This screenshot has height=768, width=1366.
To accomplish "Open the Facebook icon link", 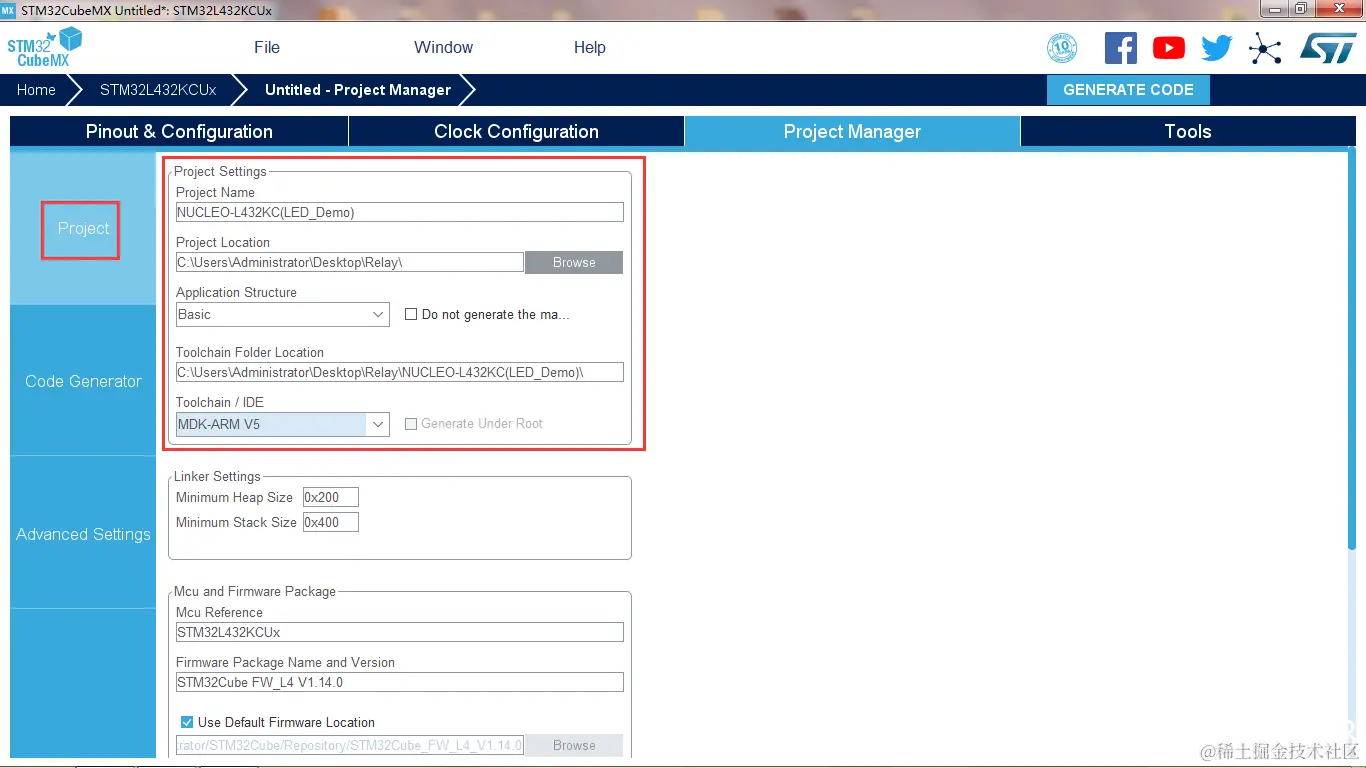I will tap(1121, 47).
